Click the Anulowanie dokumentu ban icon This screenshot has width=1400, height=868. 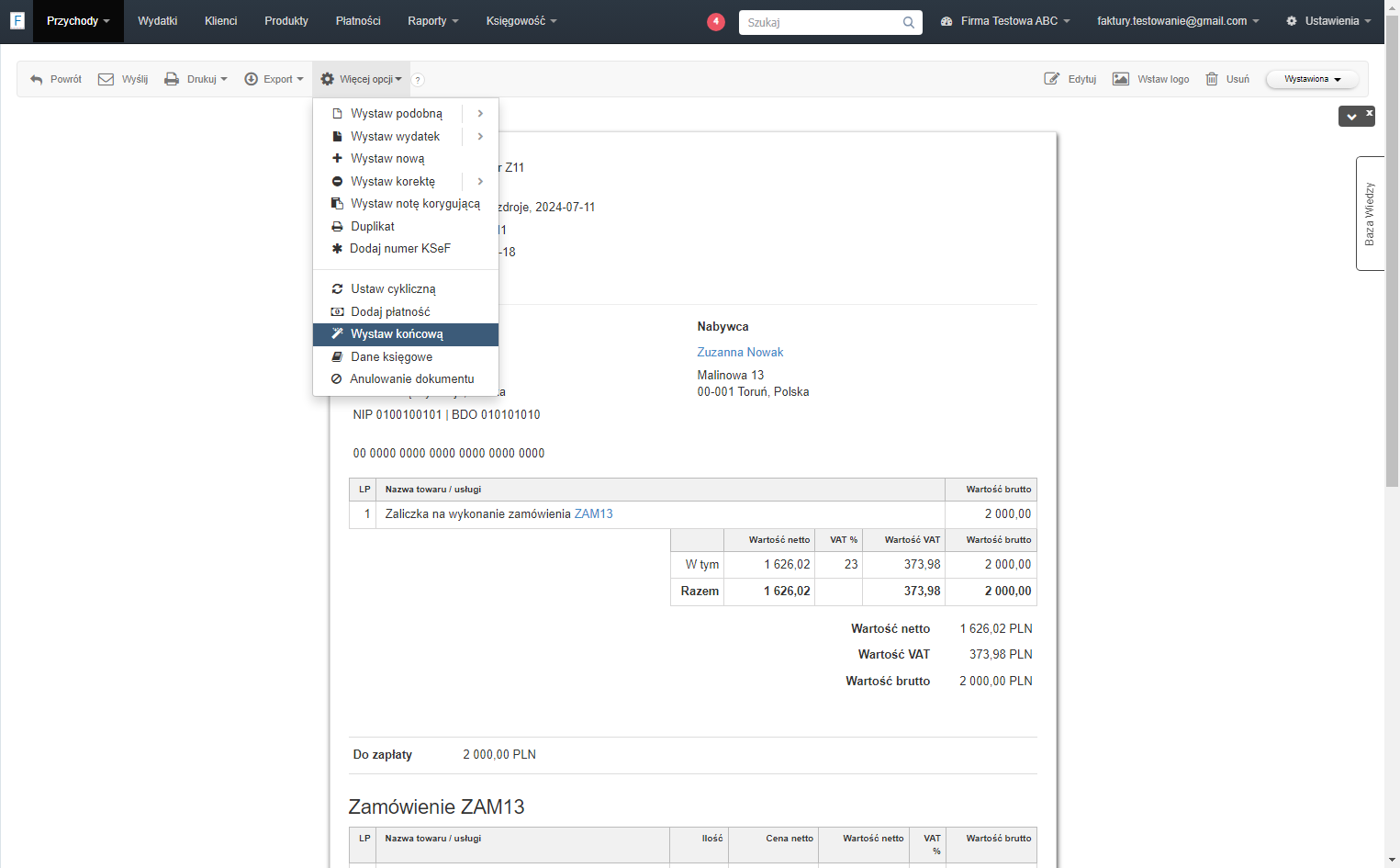coord(337,378)
